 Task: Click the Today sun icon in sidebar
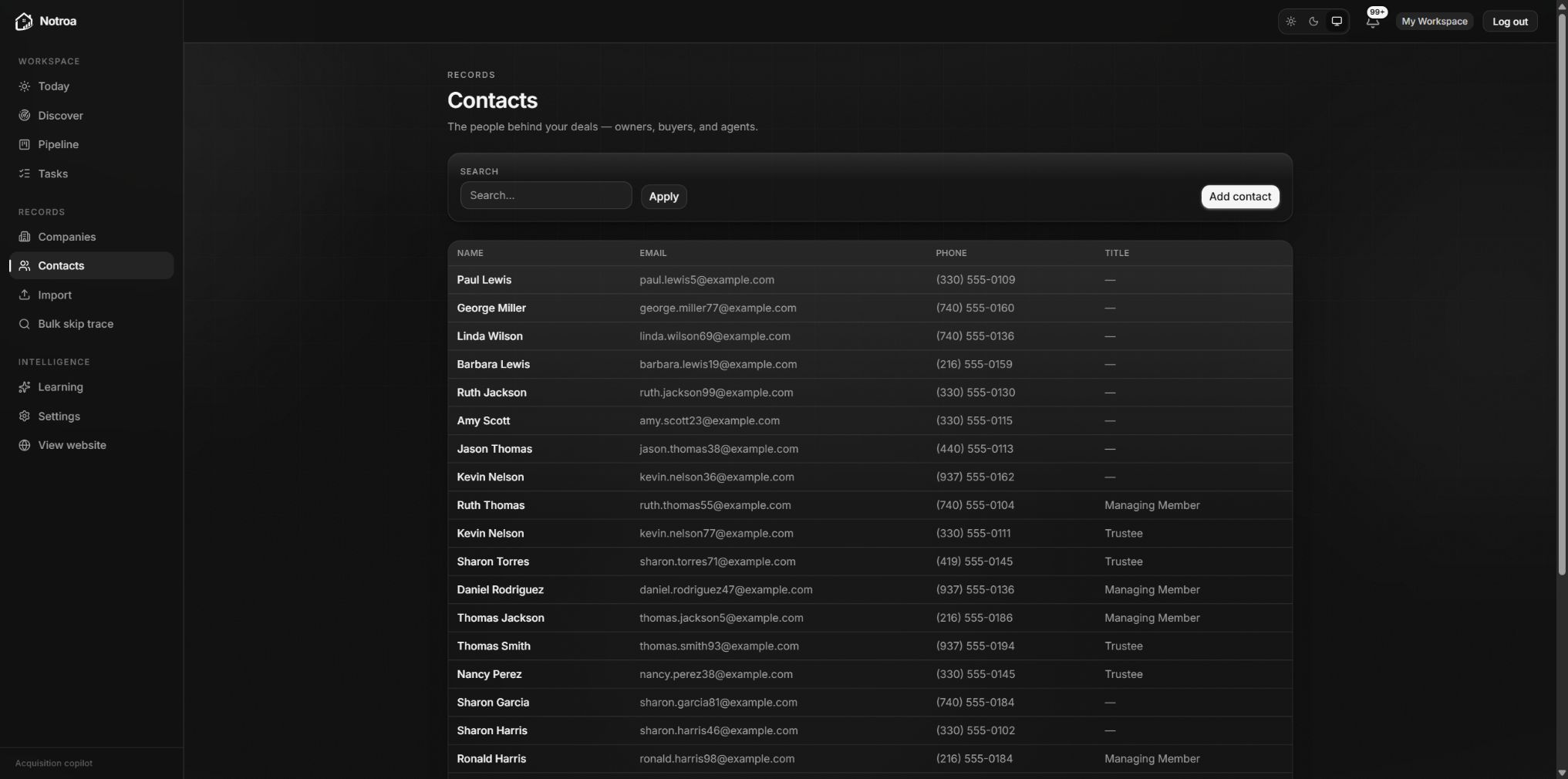coord(25,86)
